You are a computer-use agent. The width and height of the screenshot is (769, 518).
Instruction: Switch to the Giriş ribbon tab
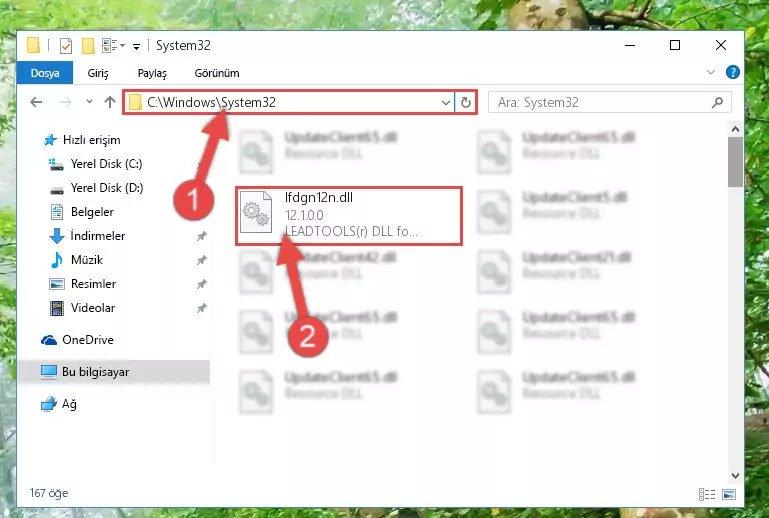(x=98, y=73)
